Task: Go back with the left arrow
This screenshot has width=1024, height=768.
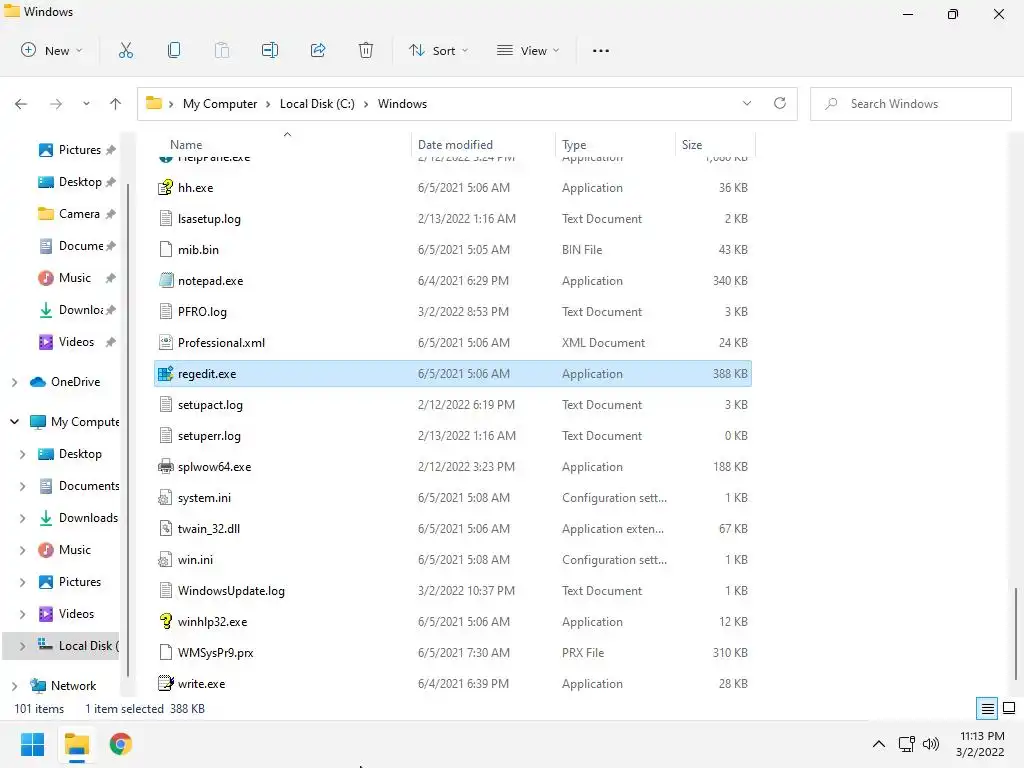Action: [x=21, y=104]
